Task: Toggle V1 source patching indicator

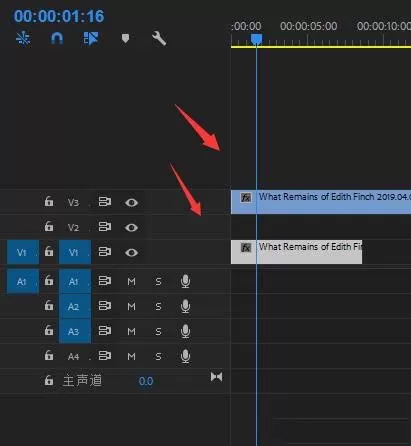Action: [x=23, y=252]
